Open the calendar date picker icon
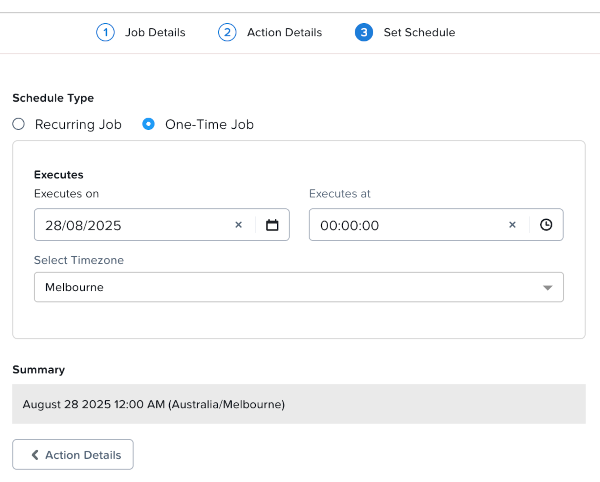This screenshot has height=482, width=600. pyautogui.click(x=272, y=225)
